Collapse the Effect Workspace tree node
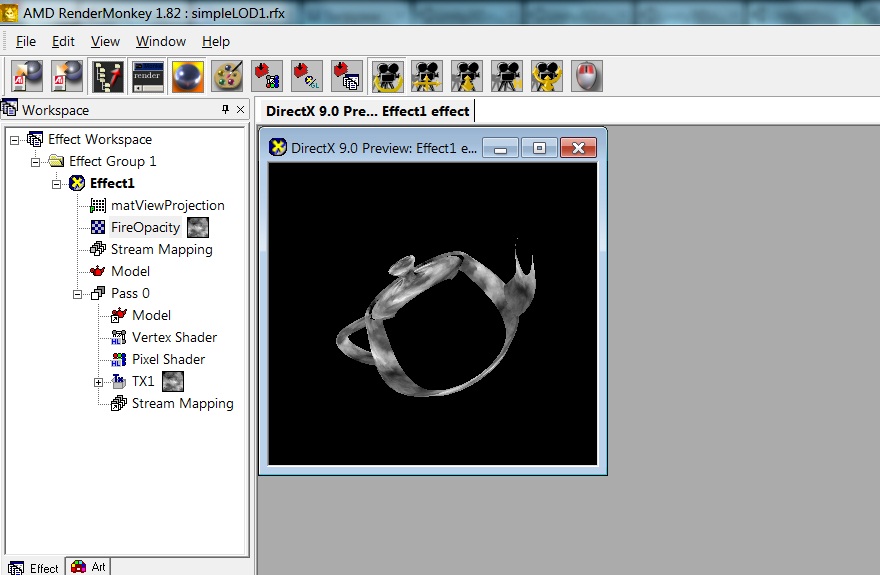 pyautogui.click(x=15, y=140)
